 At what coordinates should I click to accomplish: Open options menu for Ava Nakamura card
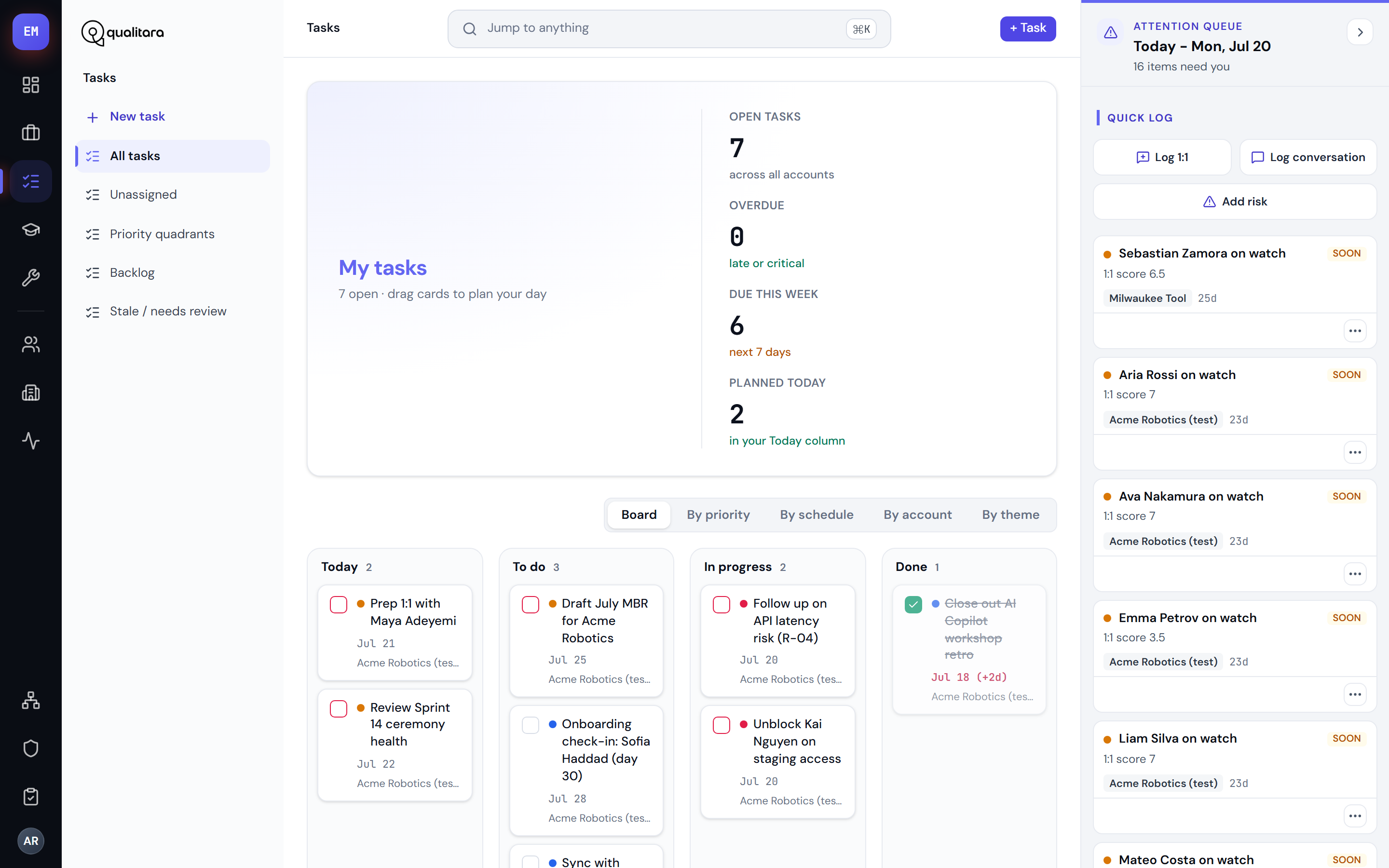(x=1355, y=574)
